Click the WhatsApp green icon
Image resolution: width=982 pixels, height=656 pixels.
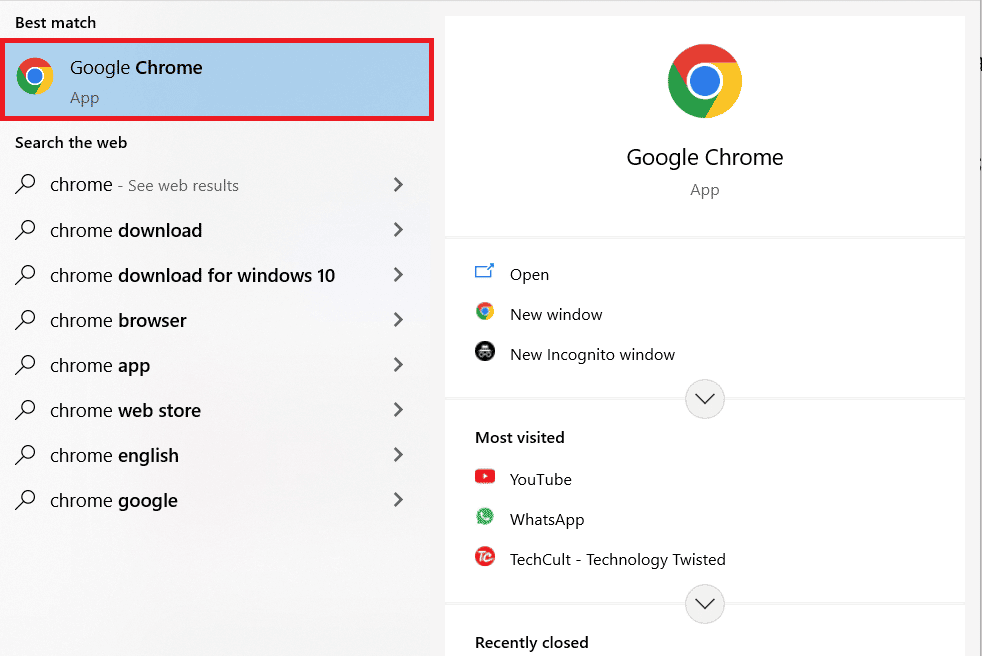[x=485, y=516]
